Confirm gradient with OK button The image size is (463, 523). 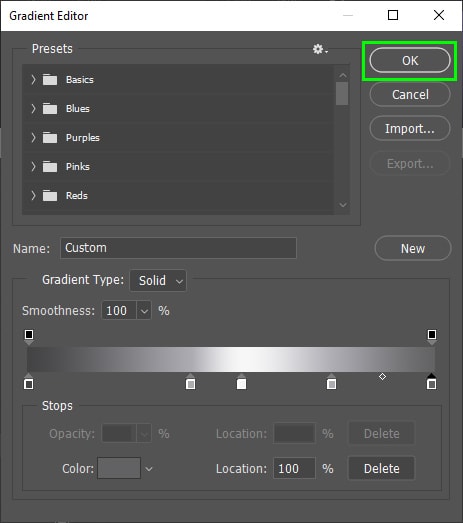[410, 60]
